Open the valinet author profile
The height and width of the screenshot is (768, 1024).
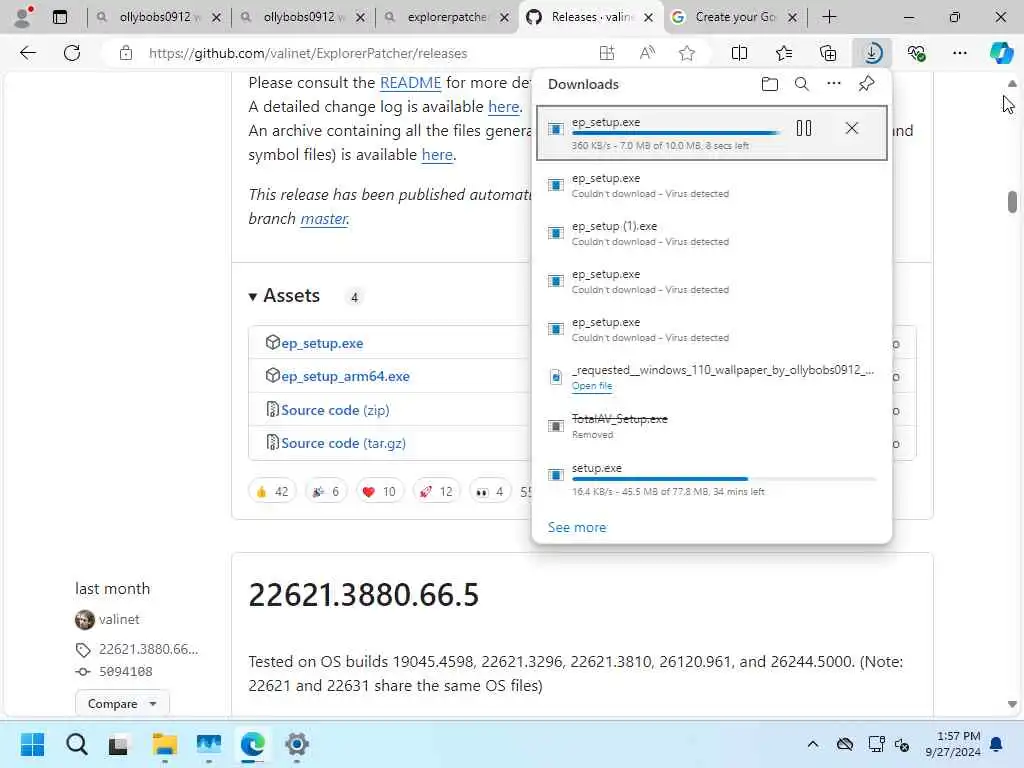[119, 619]
